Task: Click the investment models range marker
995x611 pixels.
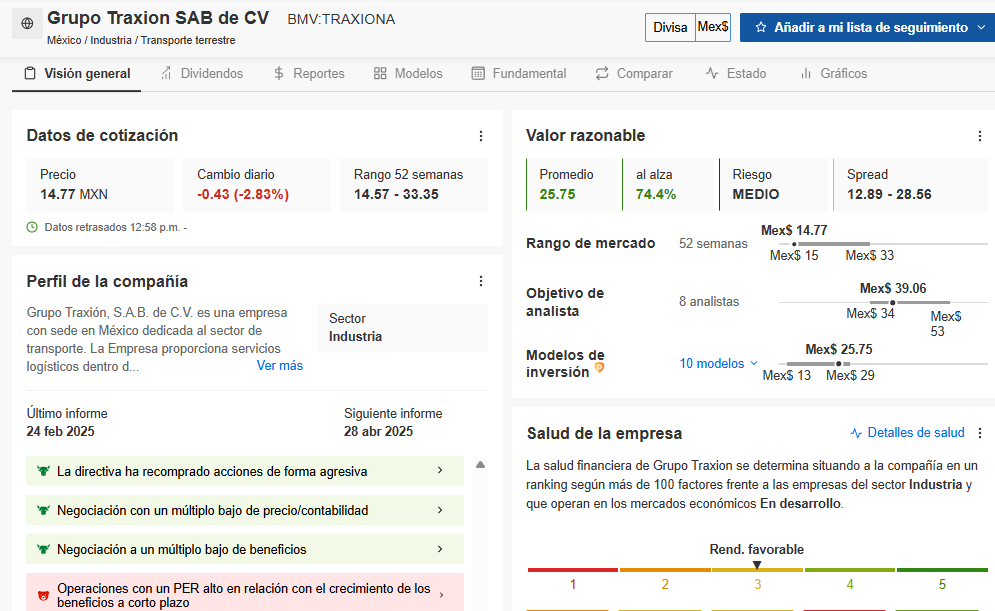Action: coord(839,364)
